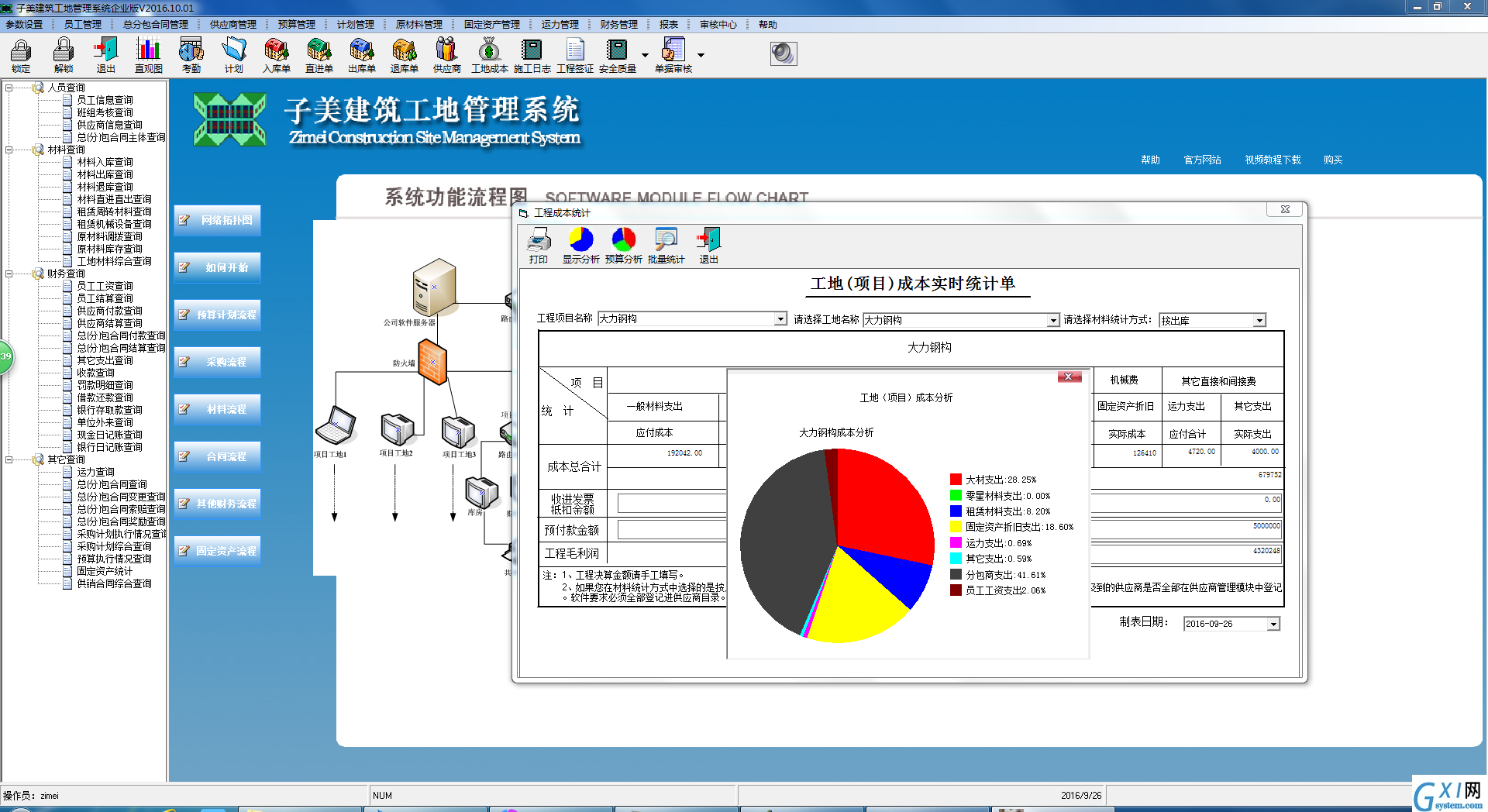Click the 购买 link

[1333, 160]
